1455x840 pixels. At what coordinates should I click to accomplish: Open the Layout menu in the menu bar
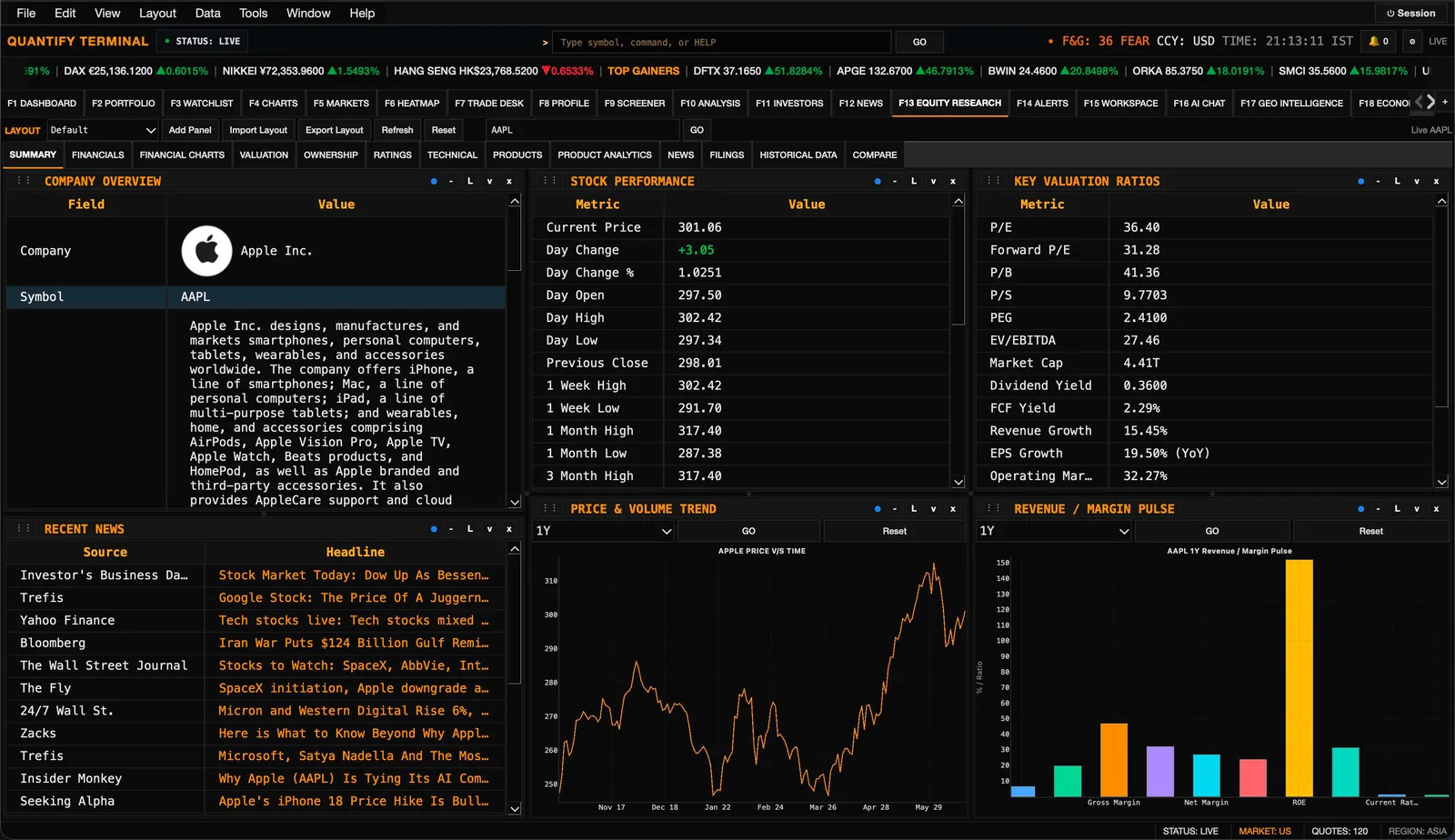[x=157, y=13]
